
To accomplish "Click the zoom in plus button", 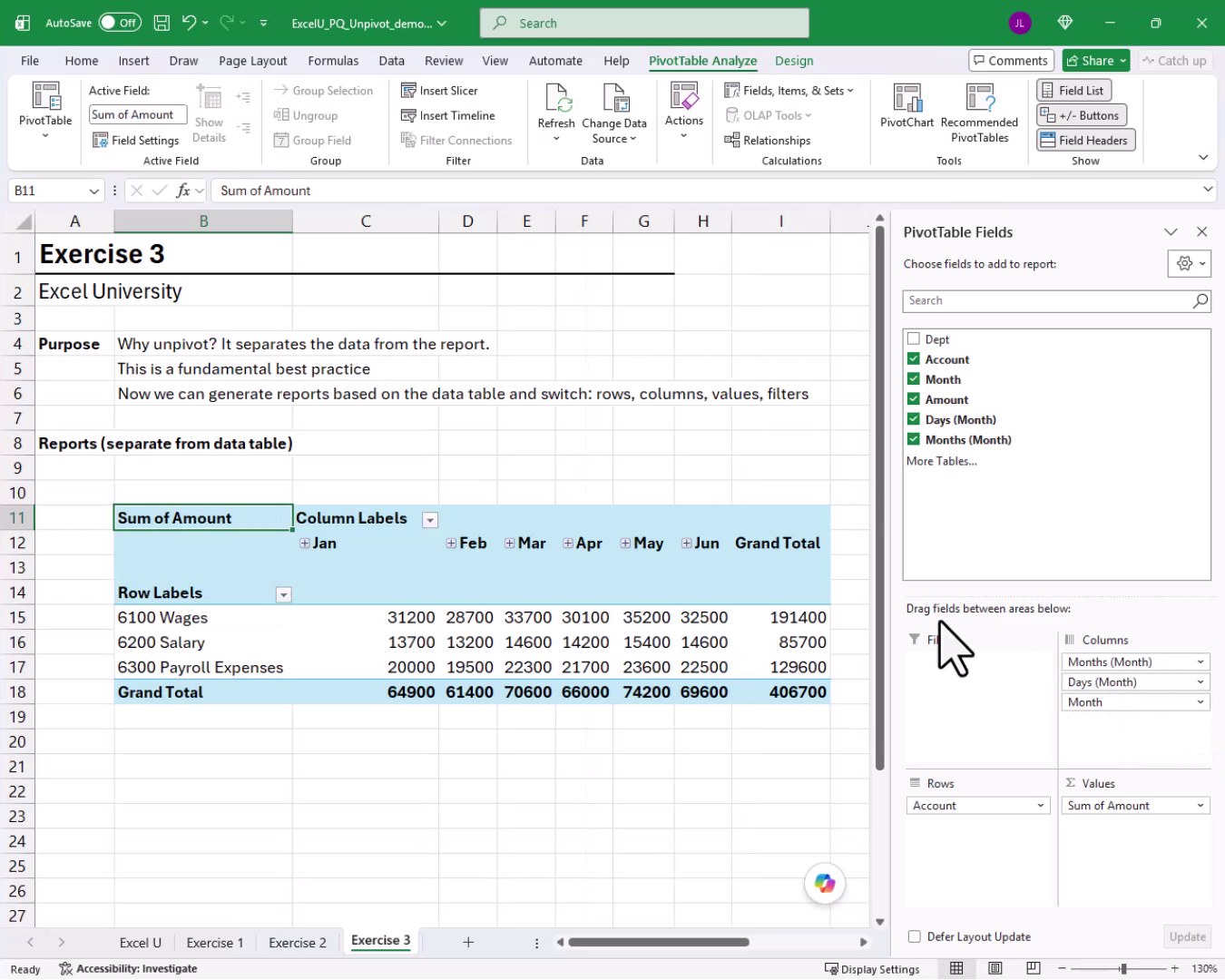I will (x=1175, y=968).
